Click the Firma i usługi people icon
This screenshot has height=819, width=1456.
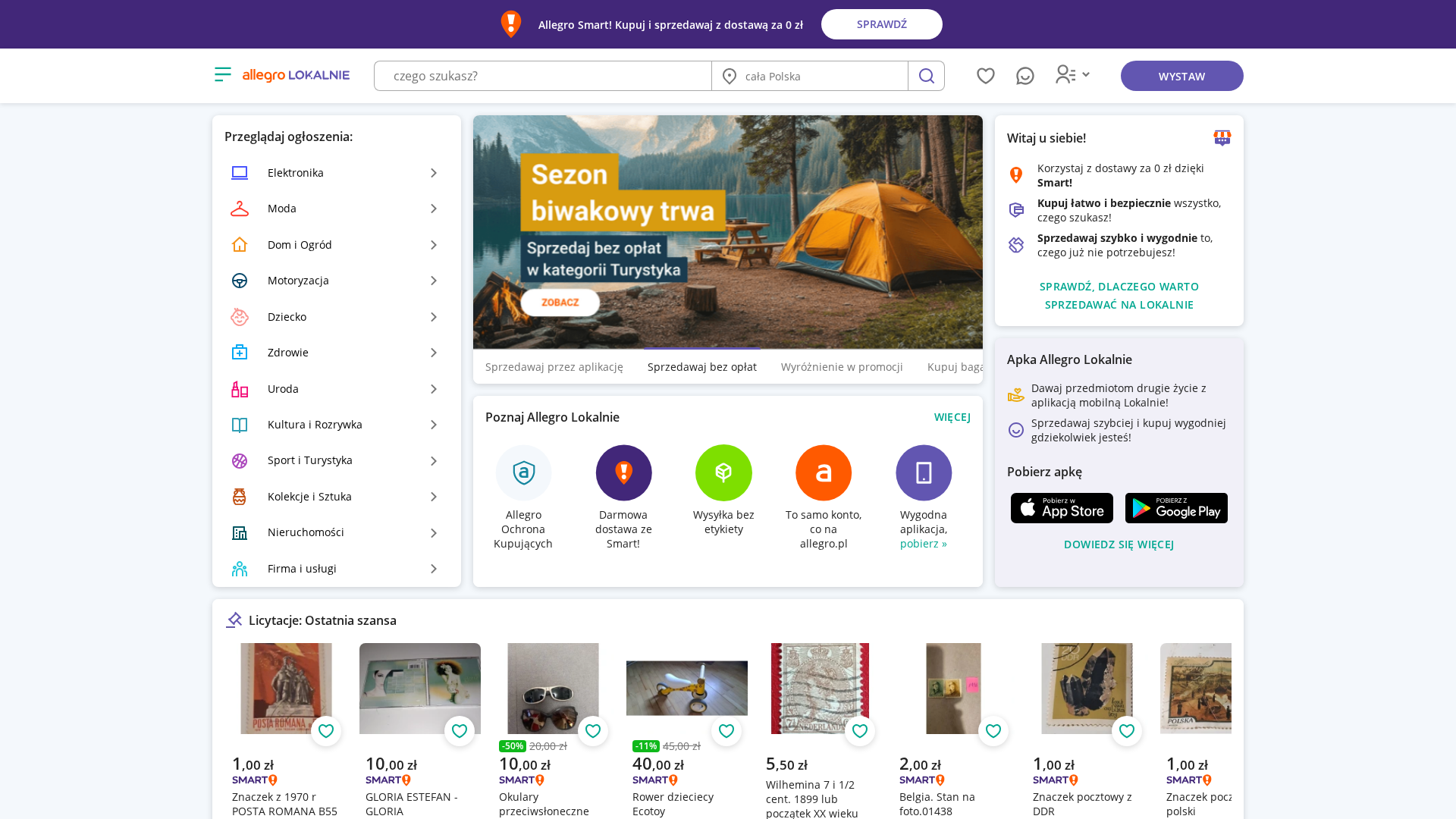(x=240, y=569)
